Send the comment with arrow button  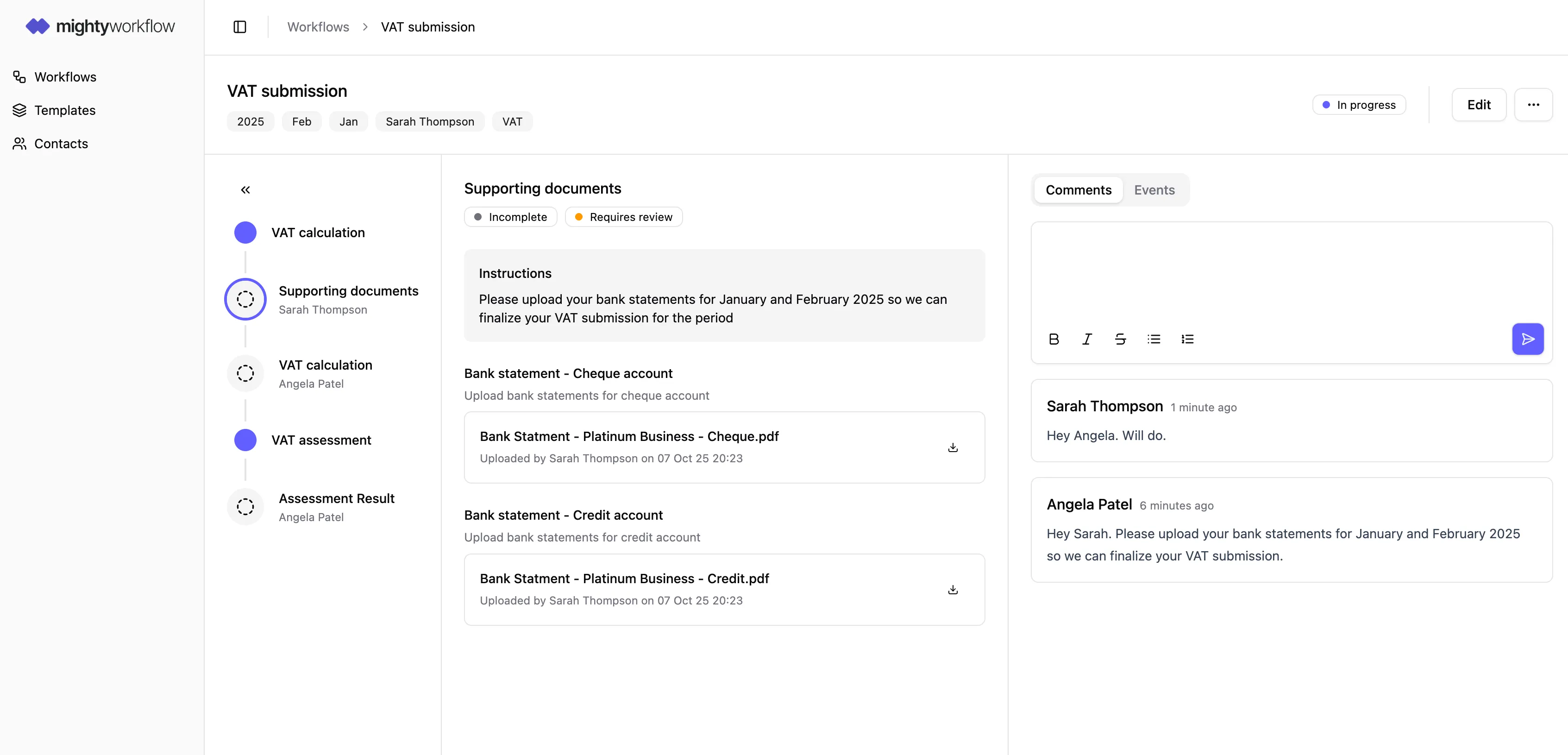coord(1527,339)
